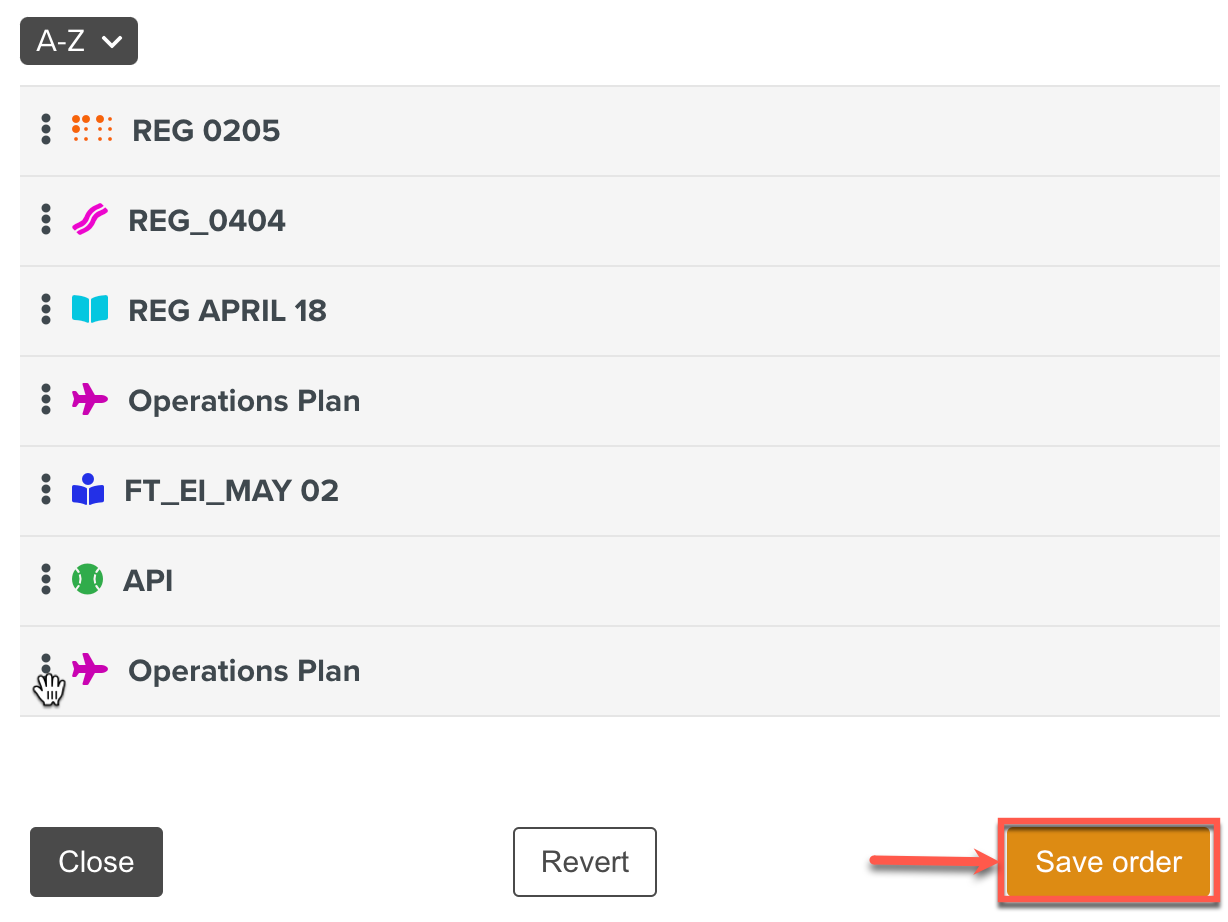
Task: Click the cyan open book icon
Action: [x=90, y=310]
